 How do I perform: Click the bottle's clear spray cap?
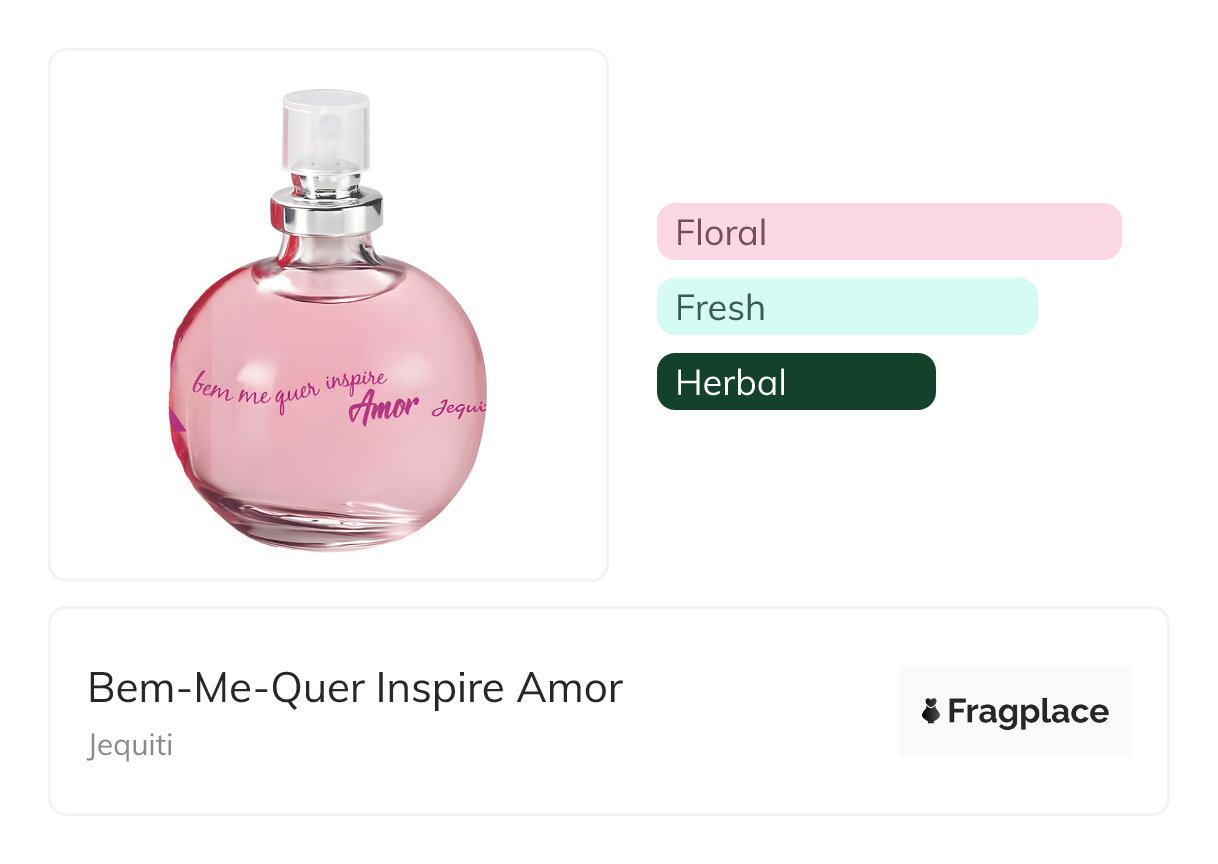coord(326,130)
